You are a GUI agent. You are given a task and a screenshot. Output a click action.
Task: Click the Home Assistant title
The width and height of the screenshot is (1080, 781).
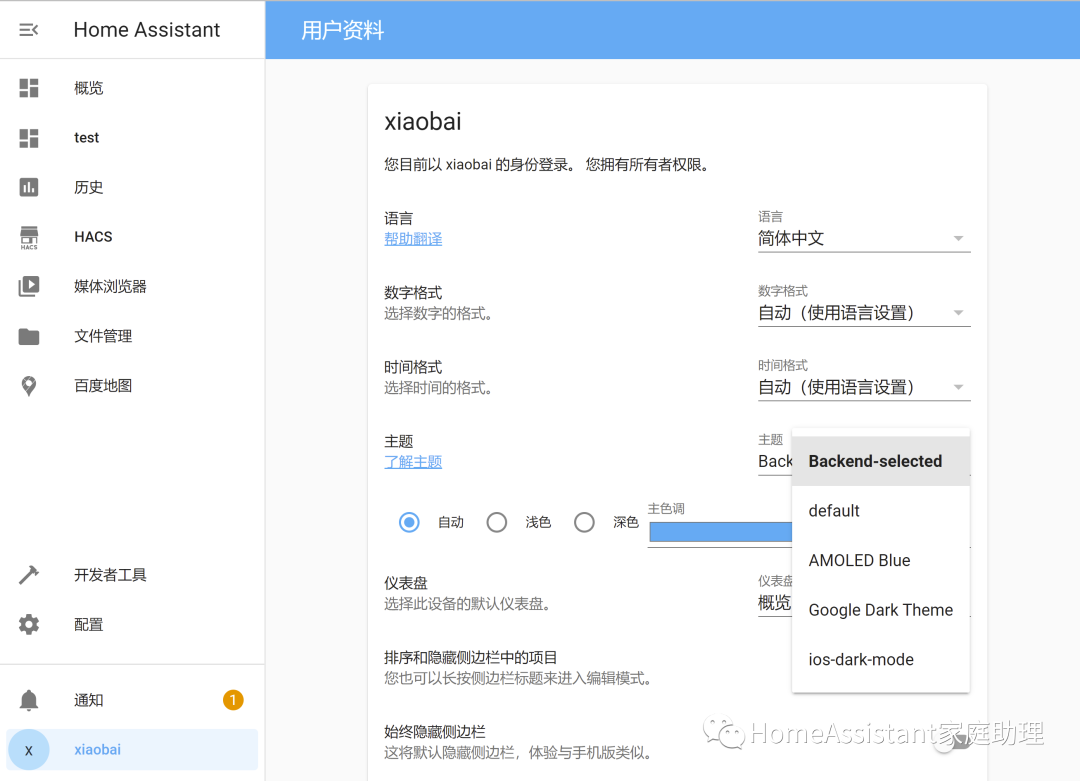pyautogui.click(x=147, y=30)
